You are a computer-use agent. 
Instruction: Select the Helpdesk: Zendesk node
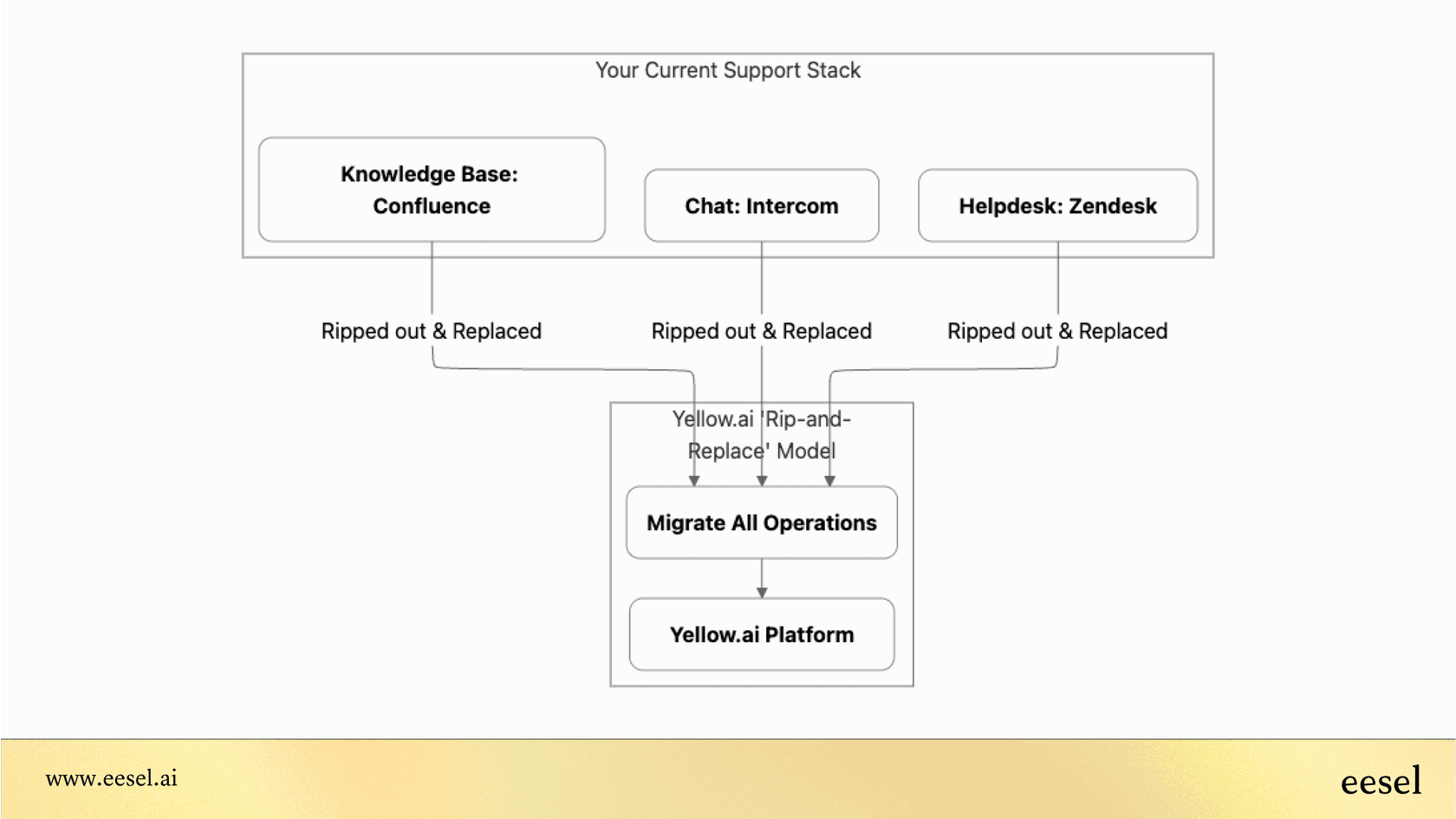(x=1057, y=206)
